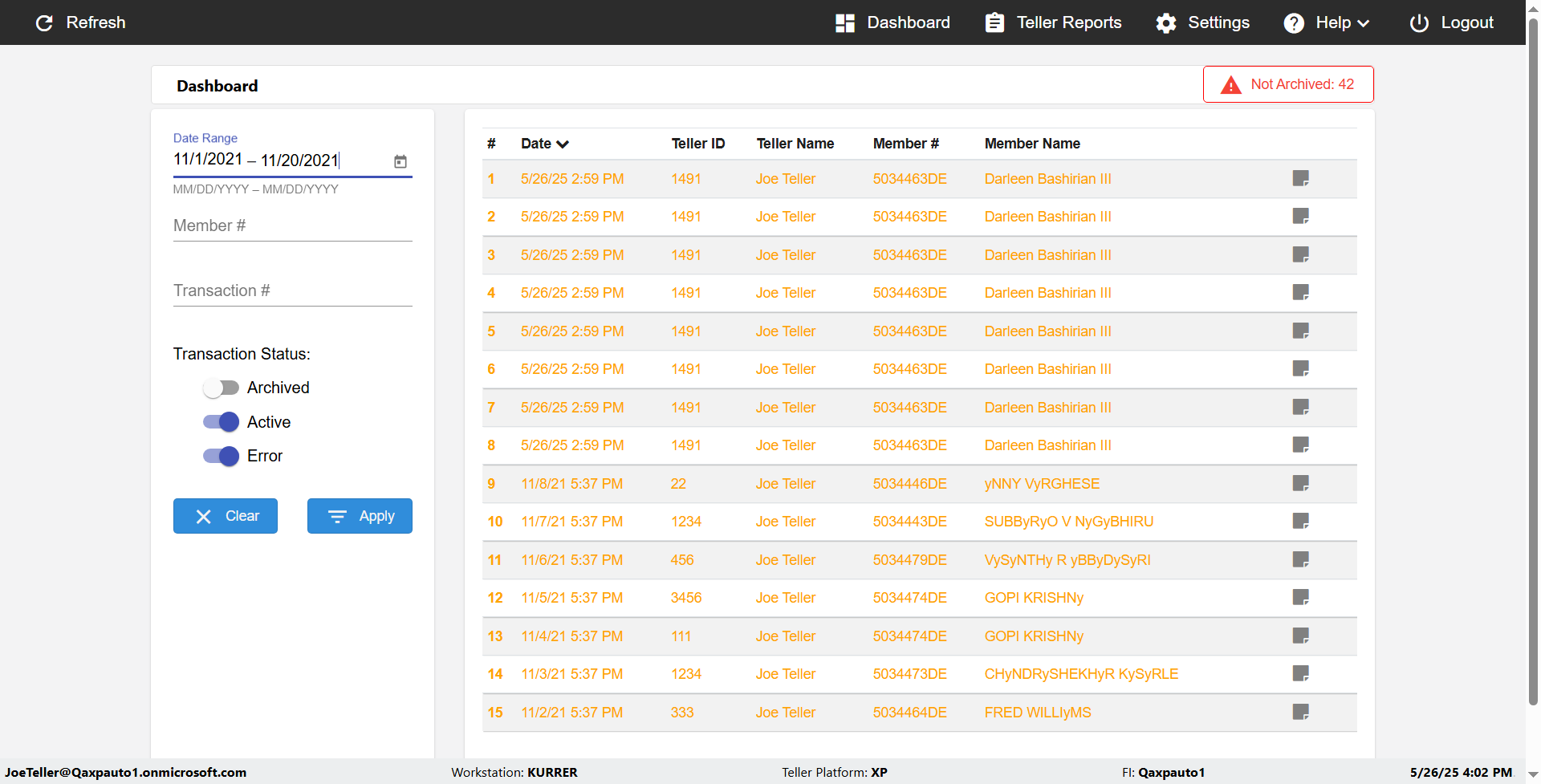Click the Not Archived warning triangle icon
Screen dimensions: 1541x784
tap(1230, 85)
